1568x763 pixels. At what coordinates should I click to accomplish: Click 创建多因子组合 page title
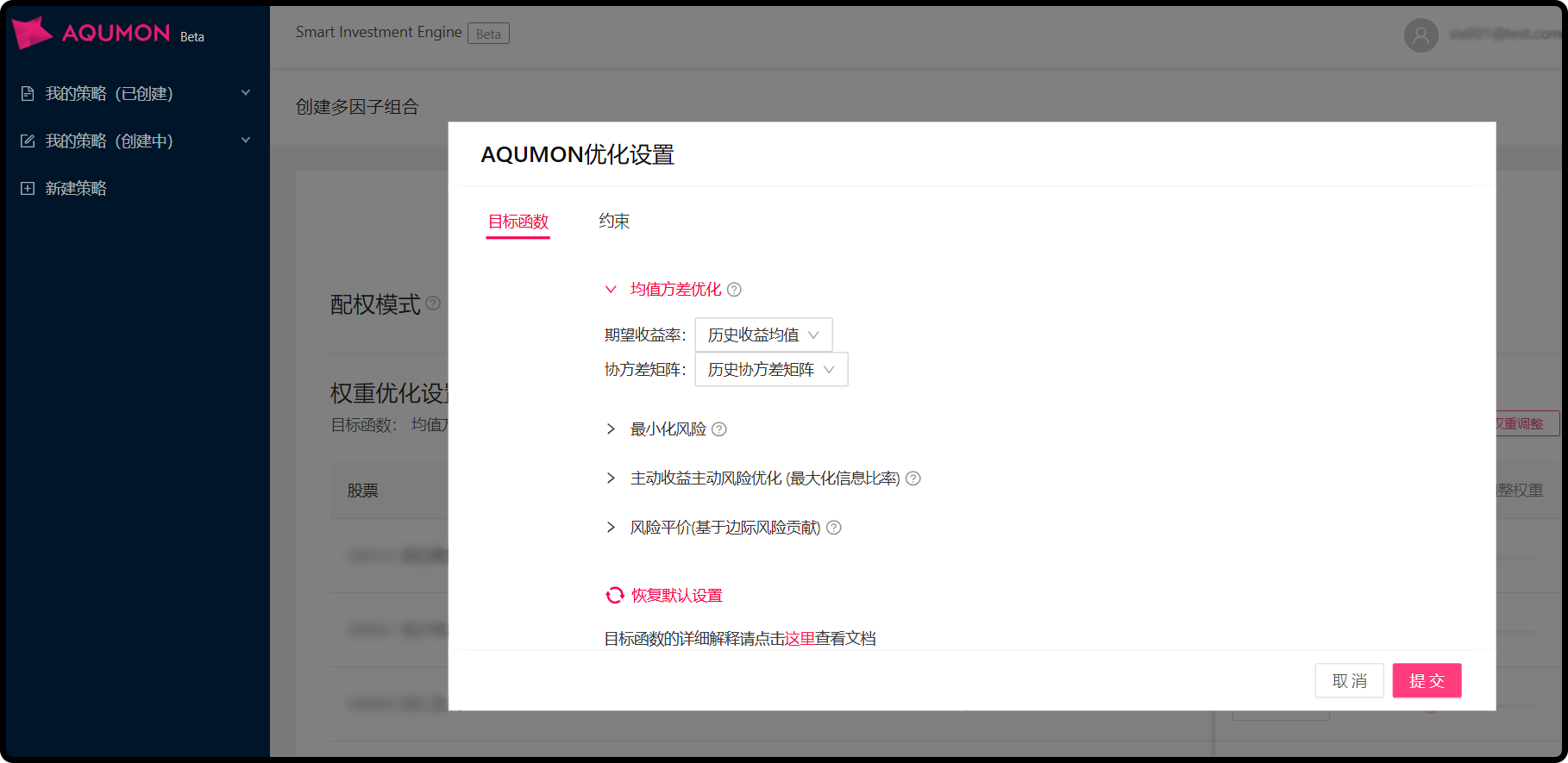(357, 107)
